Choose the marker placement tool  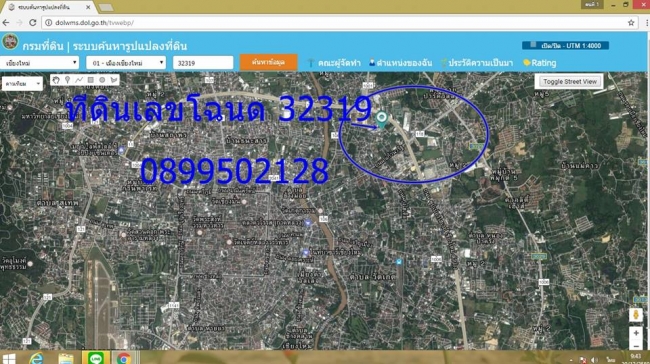pos(67,80)
